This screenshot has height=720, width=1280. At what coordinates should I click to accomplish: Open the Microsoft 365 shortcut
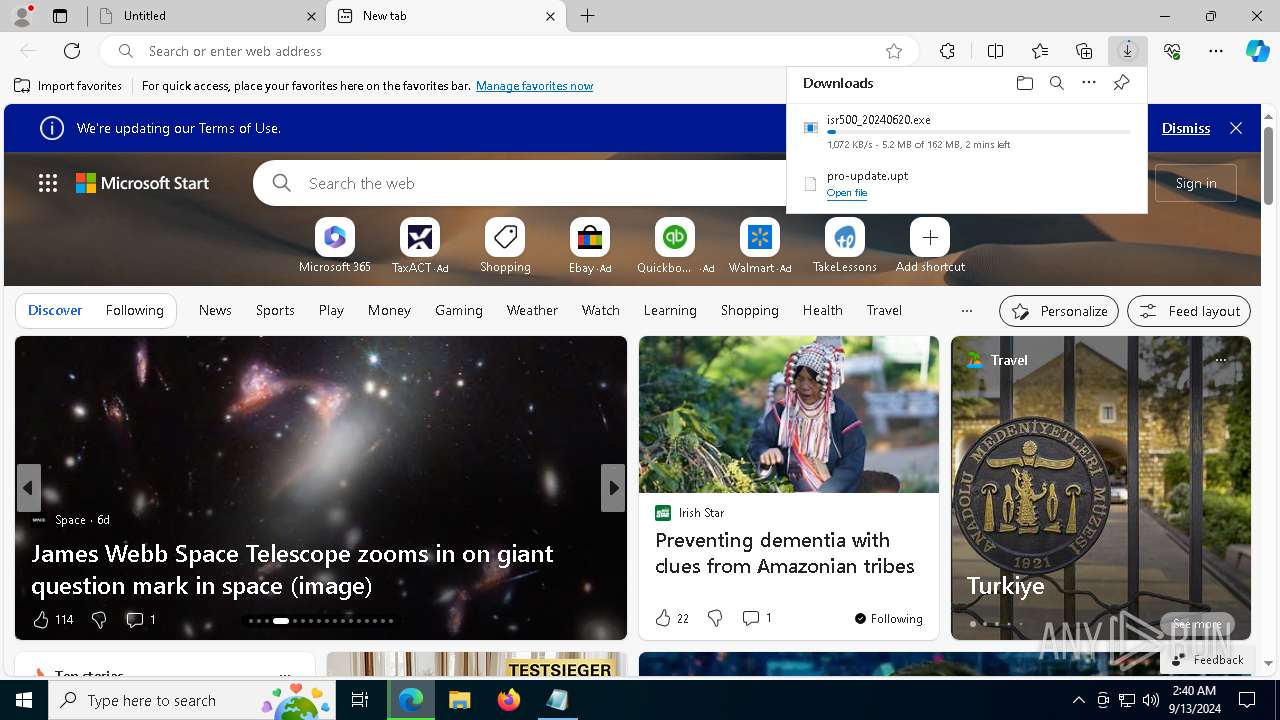[x=335, y=246]
